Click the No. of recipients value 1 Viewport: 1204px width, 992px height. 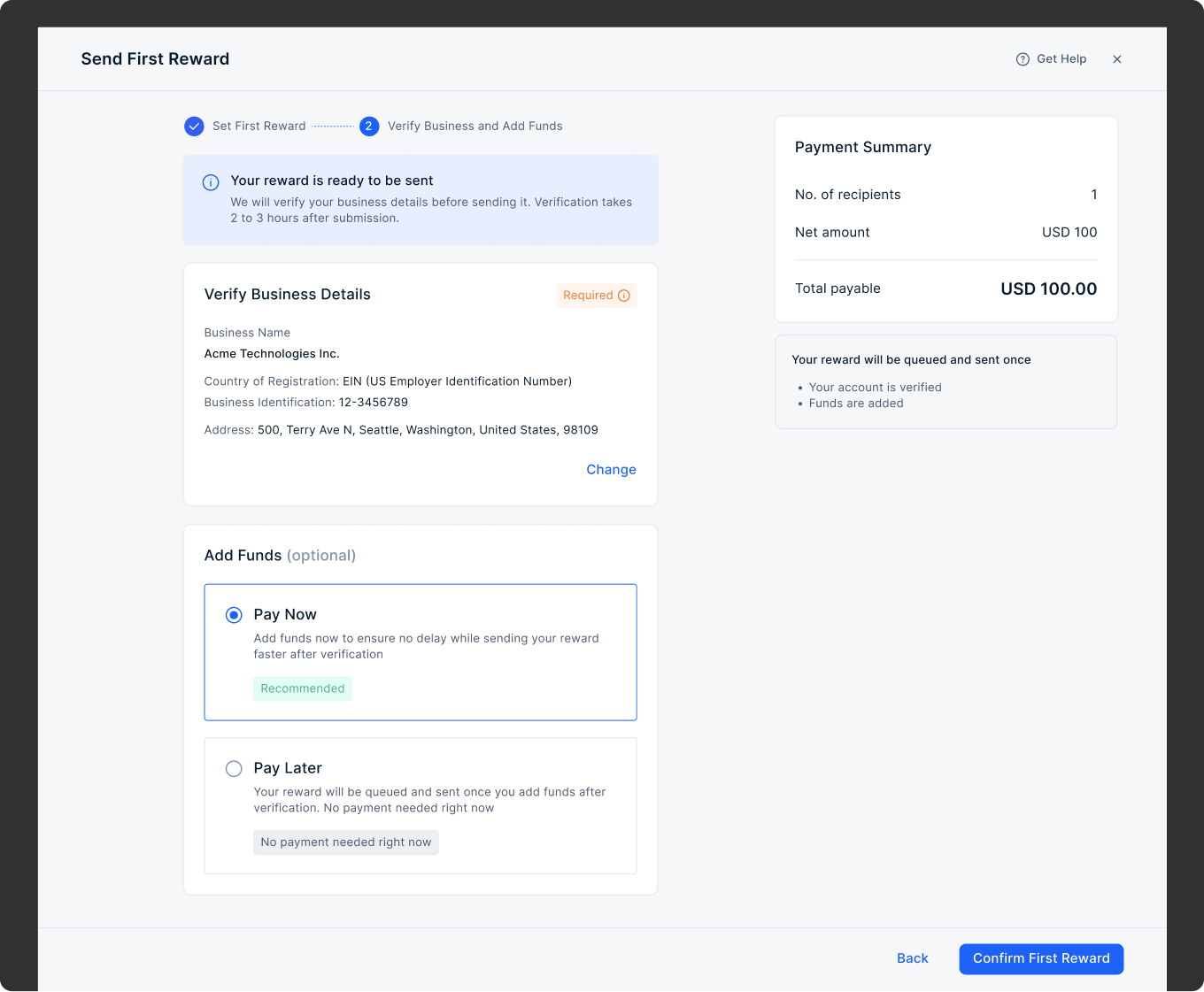1094,195
